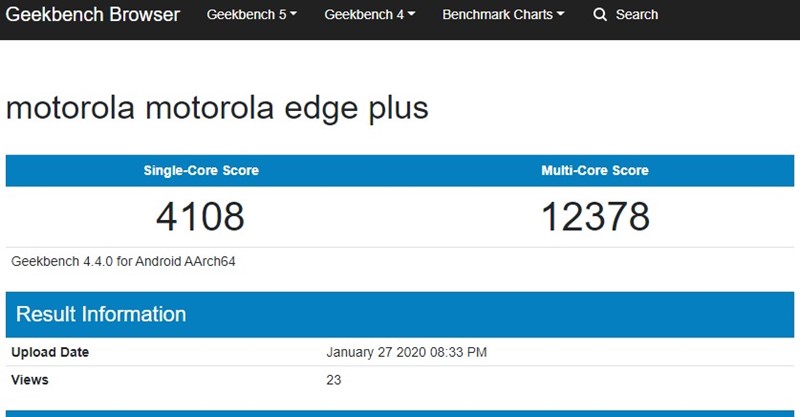Click the January 27 2020 upload timestamp

tap(406, 352)
